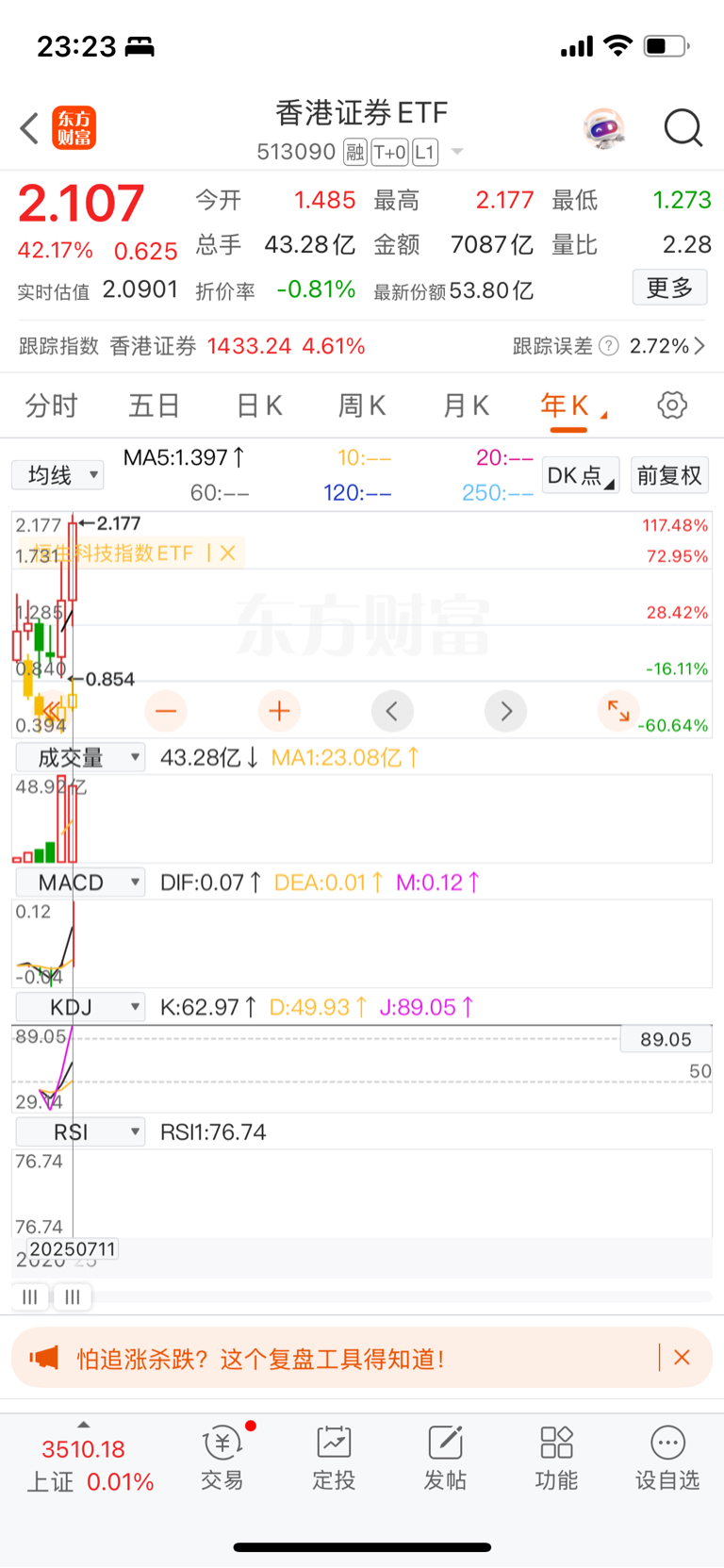Image resolution: width=724 pixels, height=1568 pixels.
Task: Tap 实时估值 2.0901 value
Action: pyautogui.click(x=140, y=289)
